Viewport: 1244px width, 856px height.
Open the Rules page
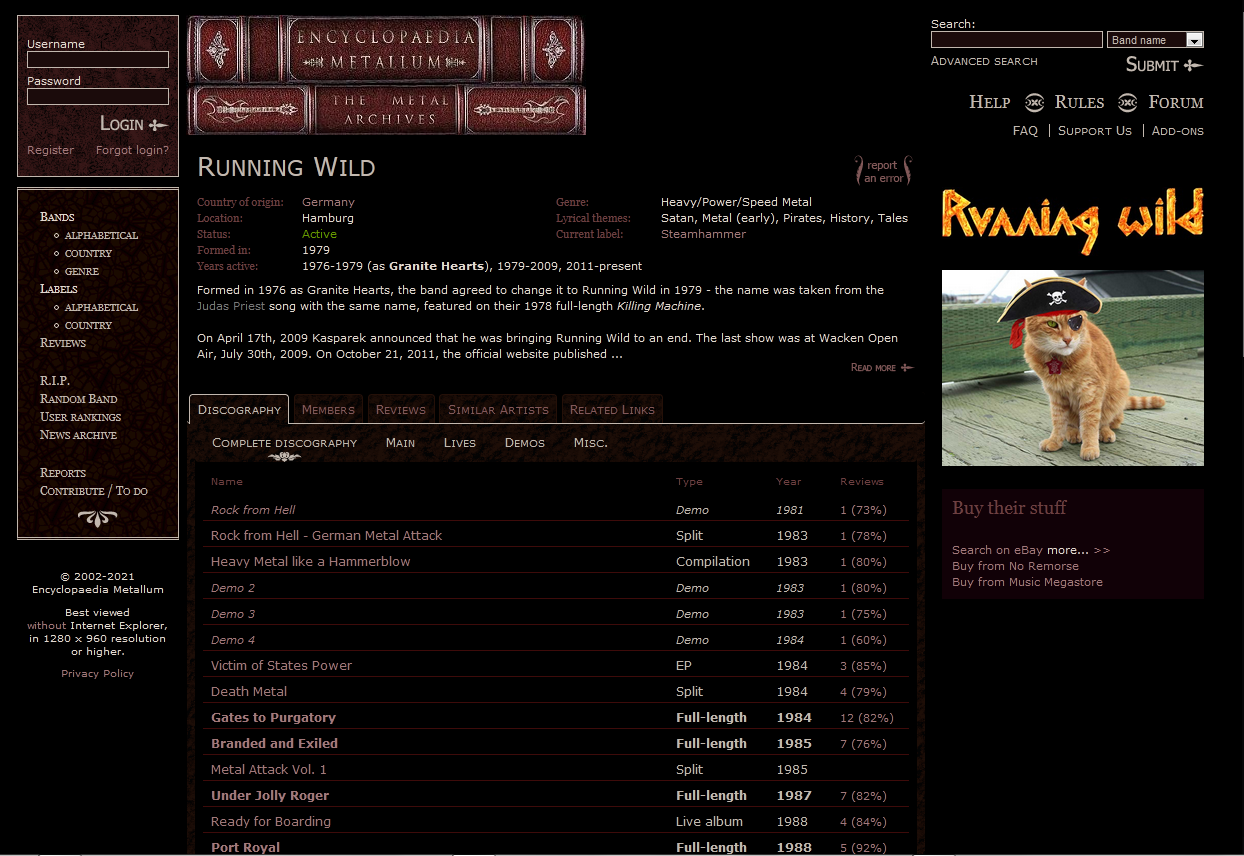tap(1079, 102)
